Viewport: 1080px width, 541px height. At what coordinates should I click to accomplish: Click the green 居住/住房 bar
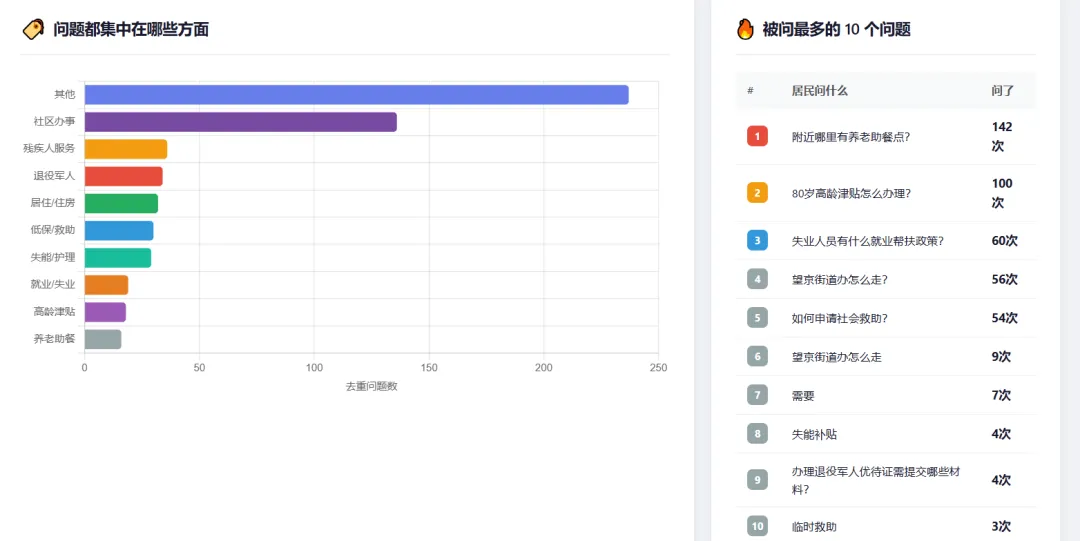pos(121,203)
